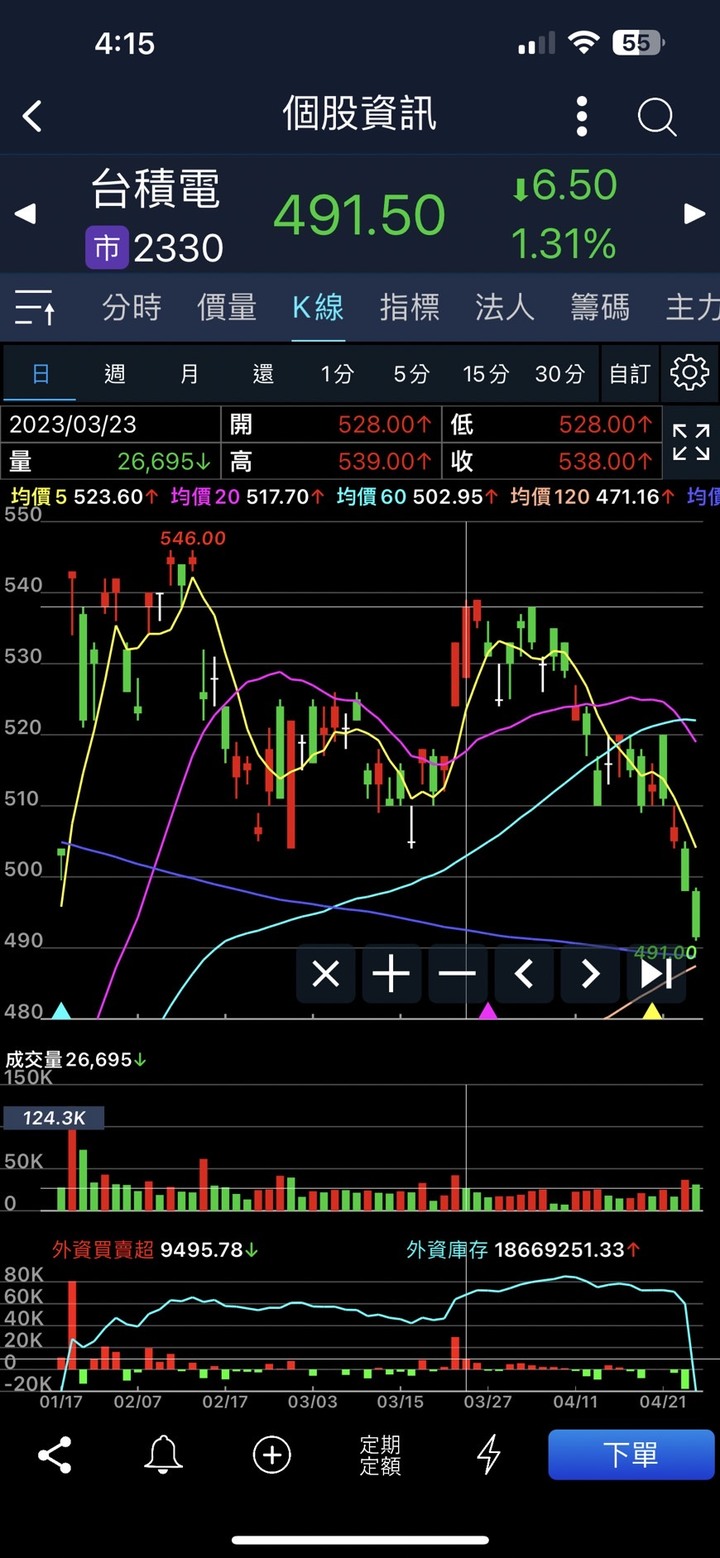The image size is (720, 1558).
Task: Open 自訂 custom period
Action: pyautogui.click(x=630, y=374)
